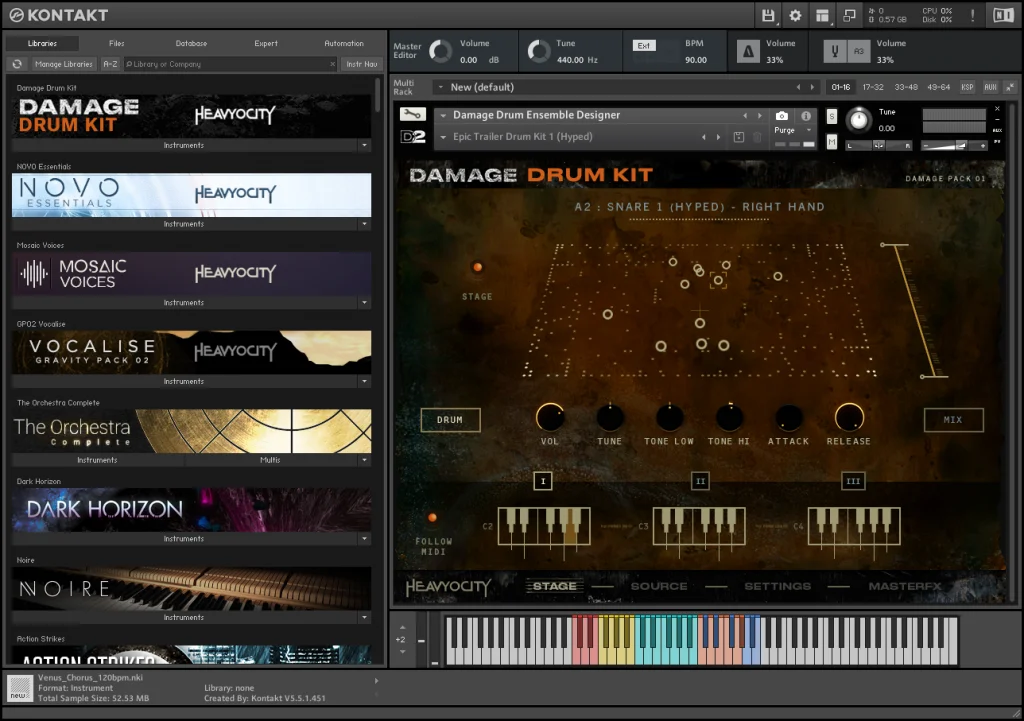
Task: Open Kontakt options gear icon
Action: click(795, 15)
